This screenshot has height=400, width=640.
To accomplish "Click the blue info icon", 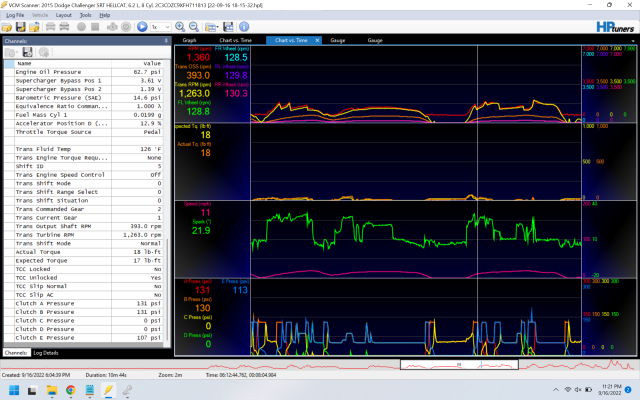I will point(244,27).
